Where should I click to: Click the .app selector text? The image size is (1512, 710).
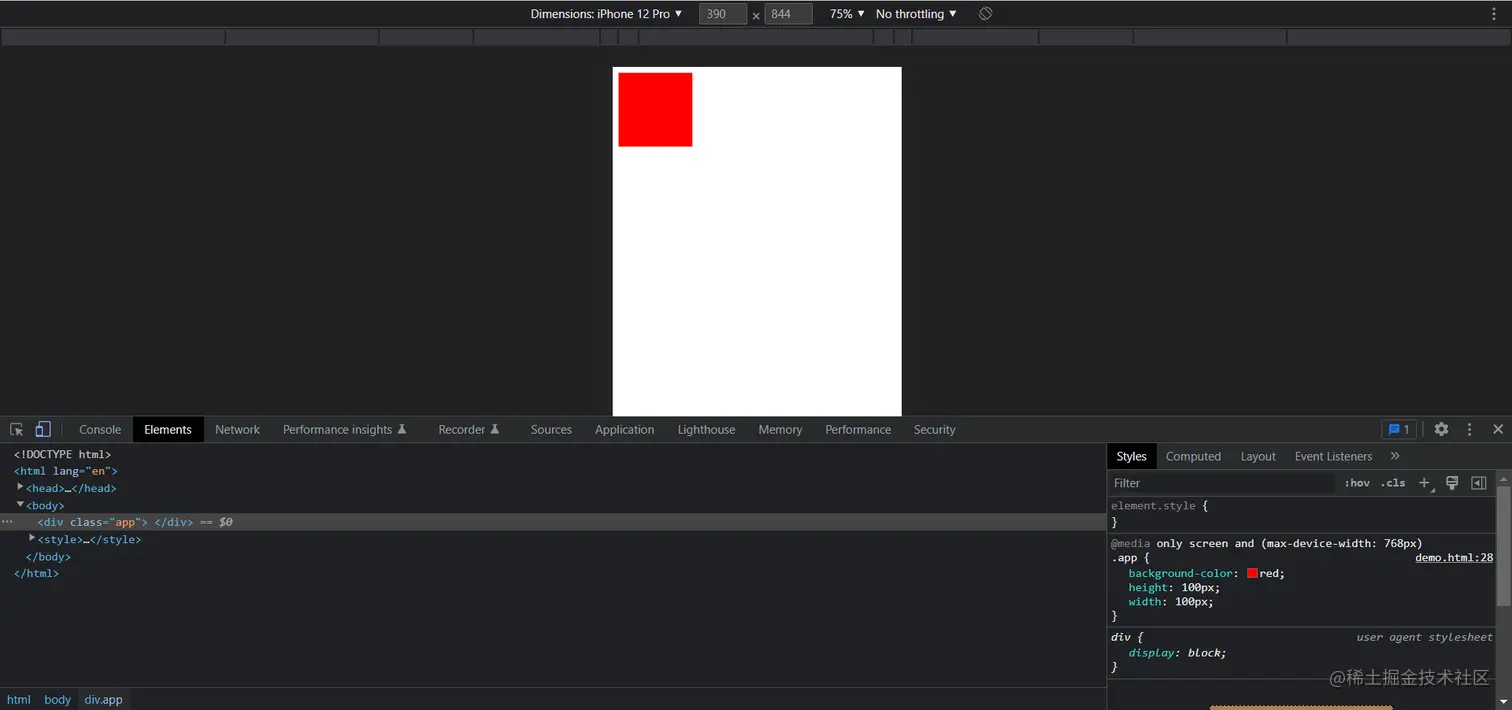[x=1126, y=558]
